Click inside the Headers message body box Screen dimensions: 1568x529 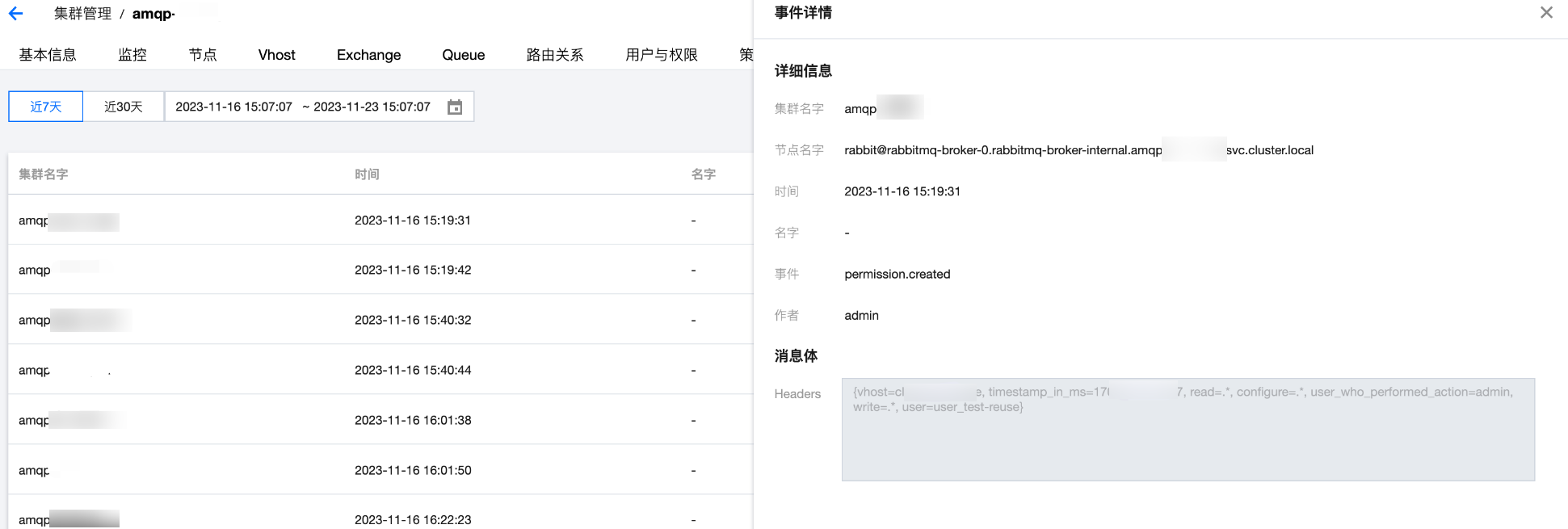(x=1188, y=430)
